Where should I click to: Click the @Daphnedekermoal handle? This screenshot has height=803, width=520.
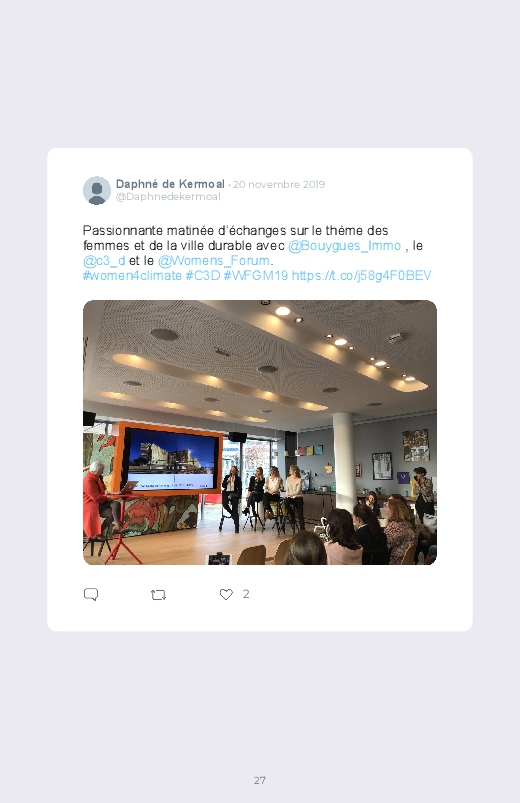[x=168, y=197]
